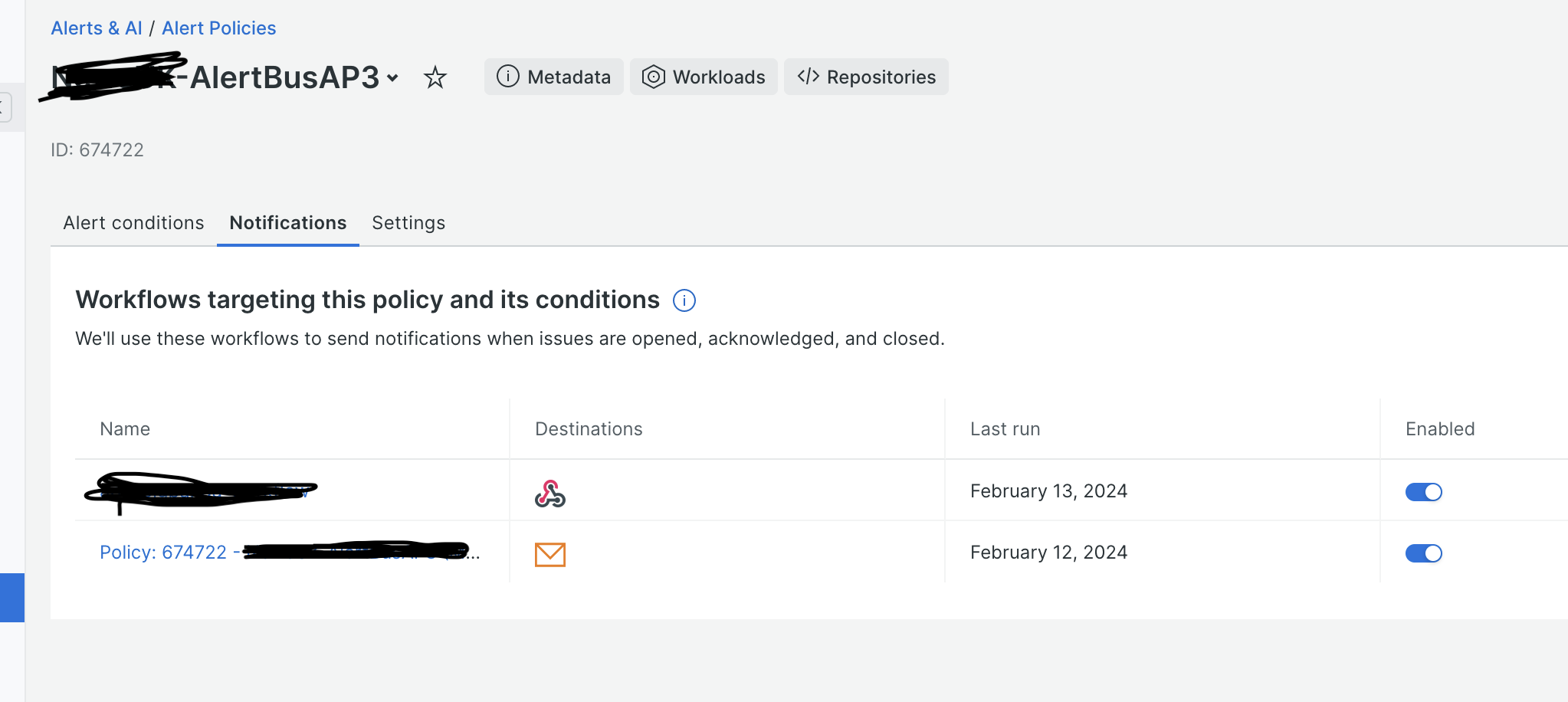Click the email destination envelope icon
The image size is (1568, 702).
(x=549, y=554)
